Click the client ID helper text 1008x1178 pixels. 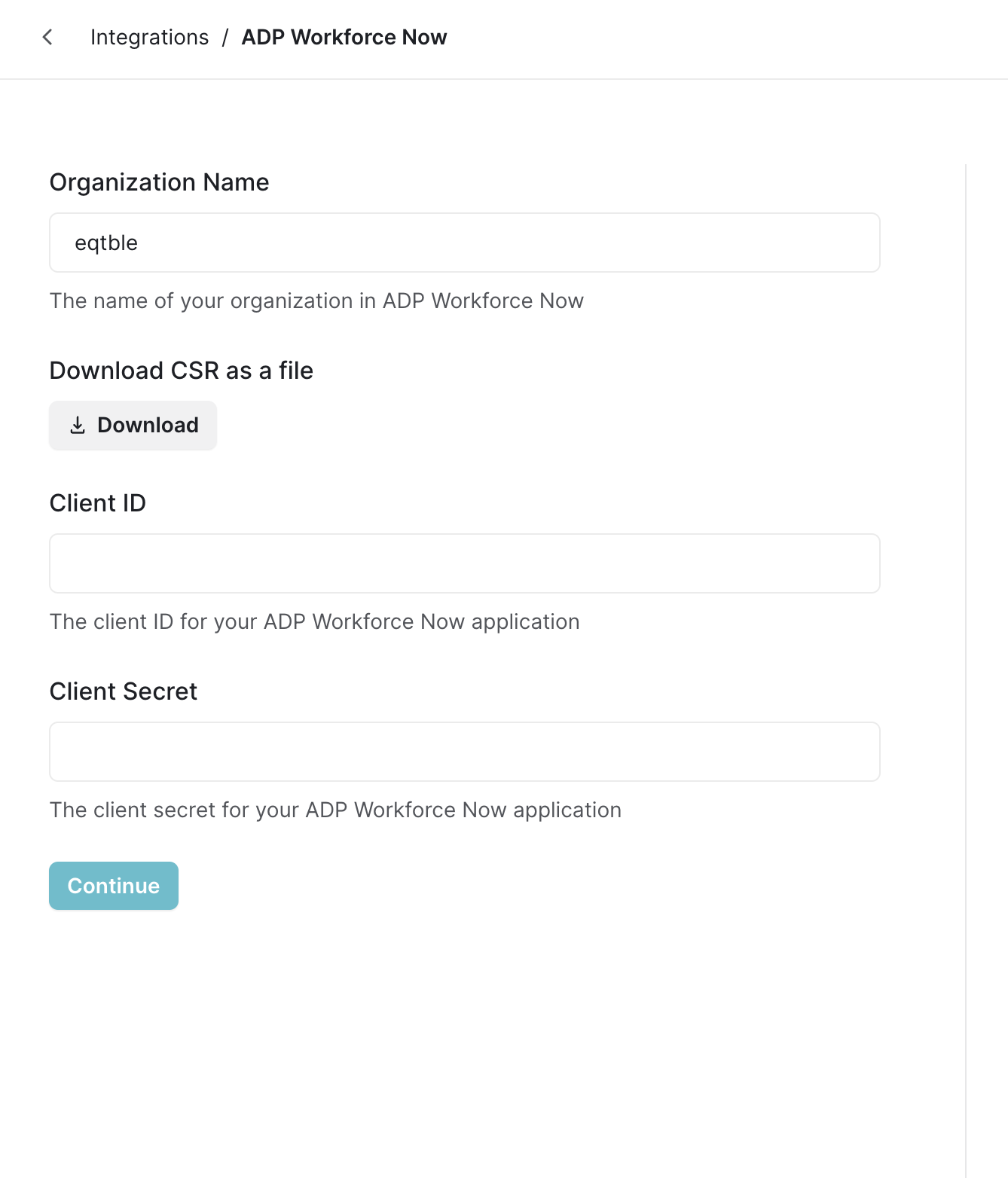(315, 621)
